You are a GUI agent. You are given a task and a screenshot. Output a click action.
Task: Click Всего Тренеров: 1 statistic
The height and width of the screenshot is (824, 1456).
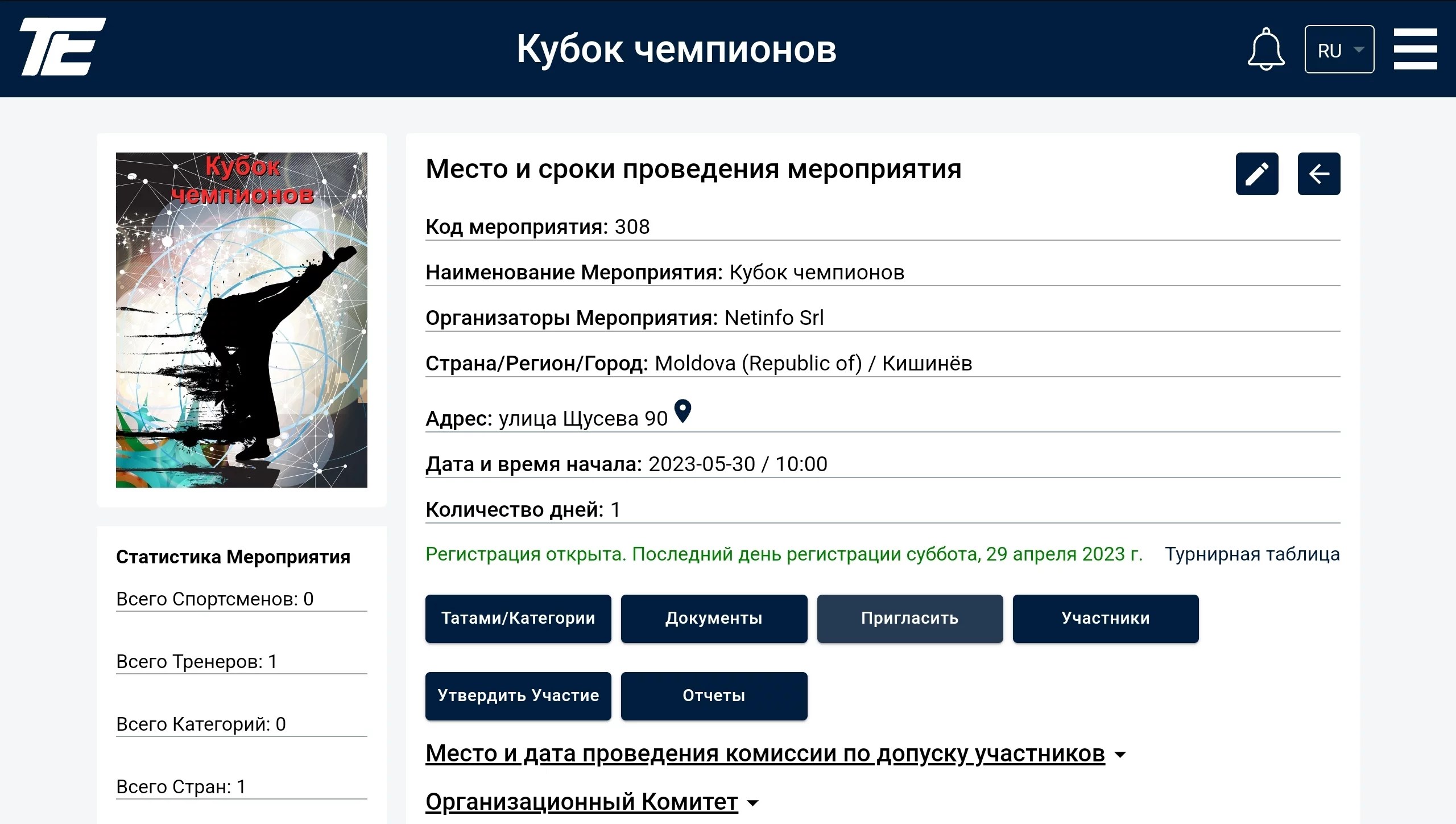point(242,662)
